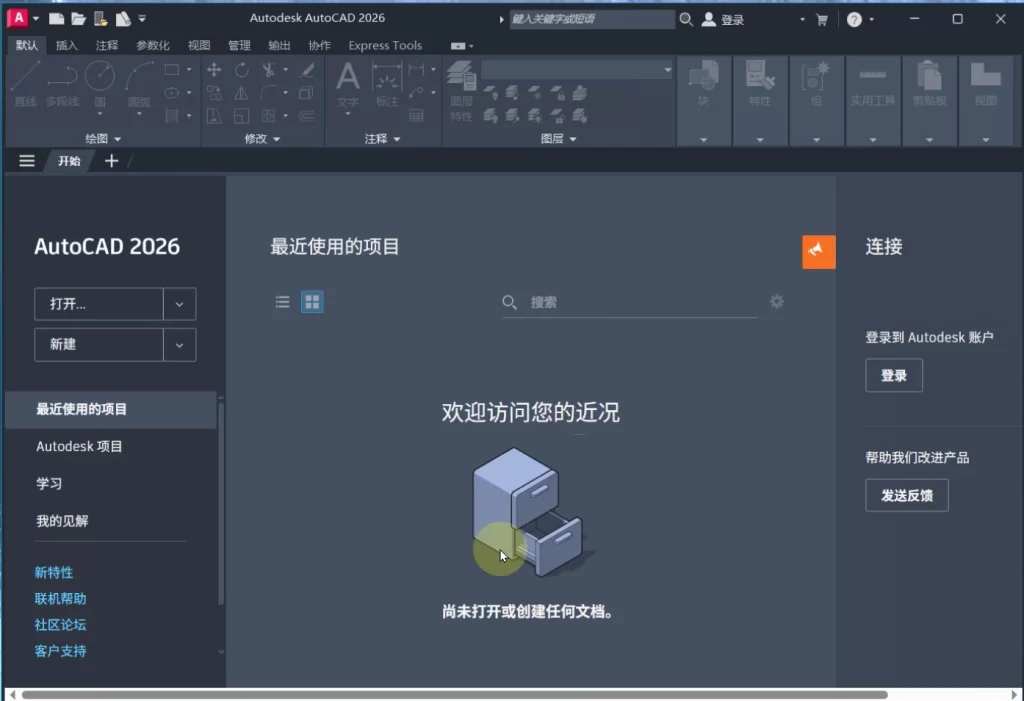Switch recent items to list view
Screen dimensions: 1024x701
(x=283, y=302)
